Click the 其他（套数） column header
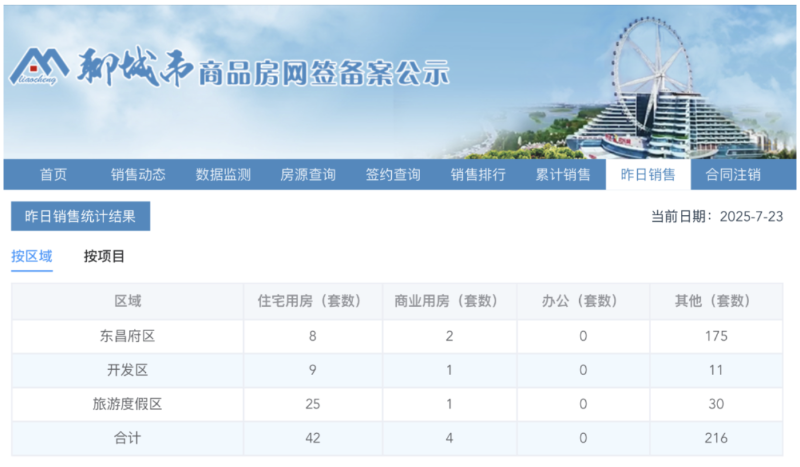The image size is (800, 467). click(716, 301)
